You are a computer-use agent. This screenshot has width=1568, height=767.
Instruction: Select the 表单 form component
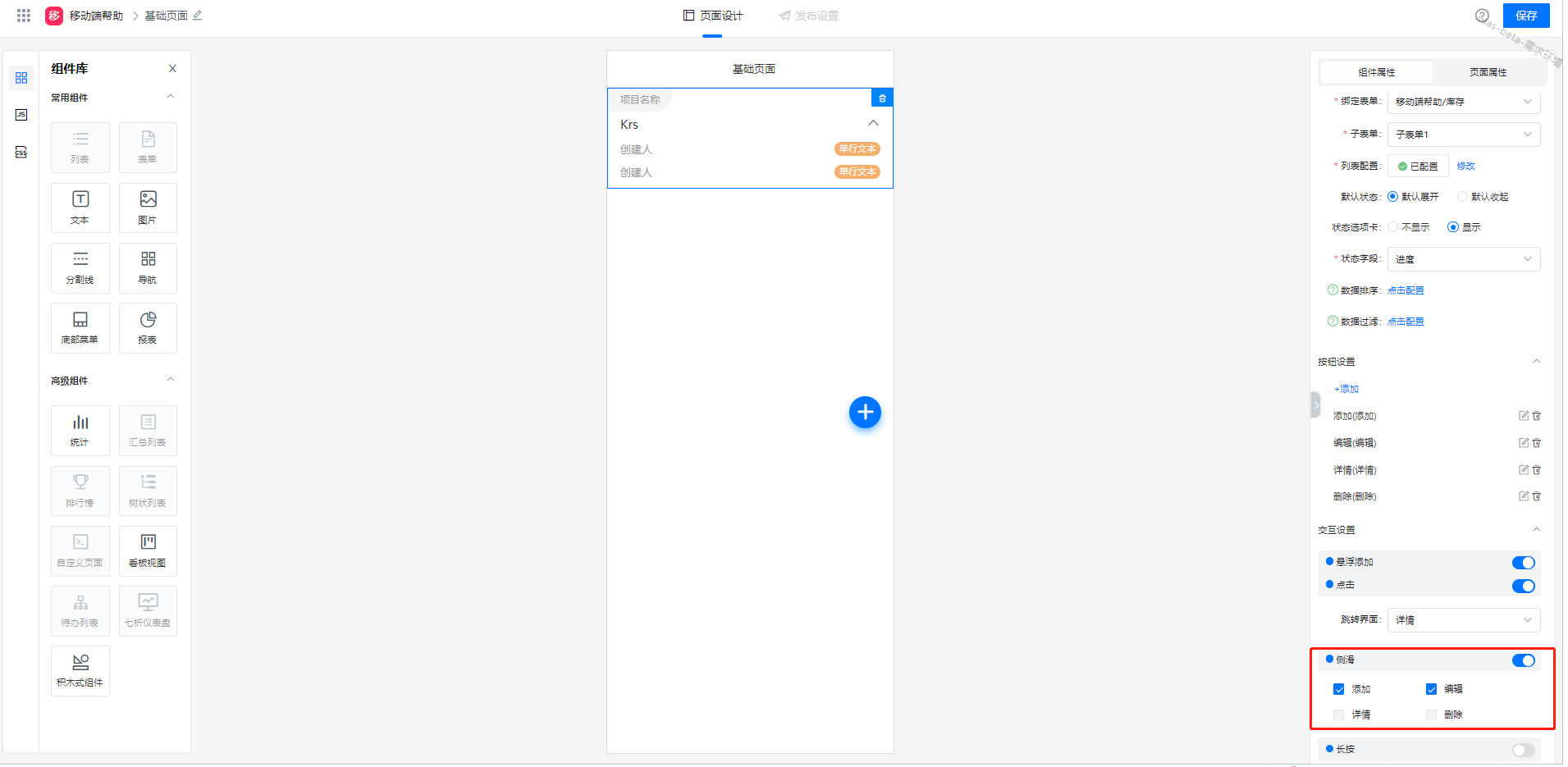pyautogui.click(x=148, y=148)
